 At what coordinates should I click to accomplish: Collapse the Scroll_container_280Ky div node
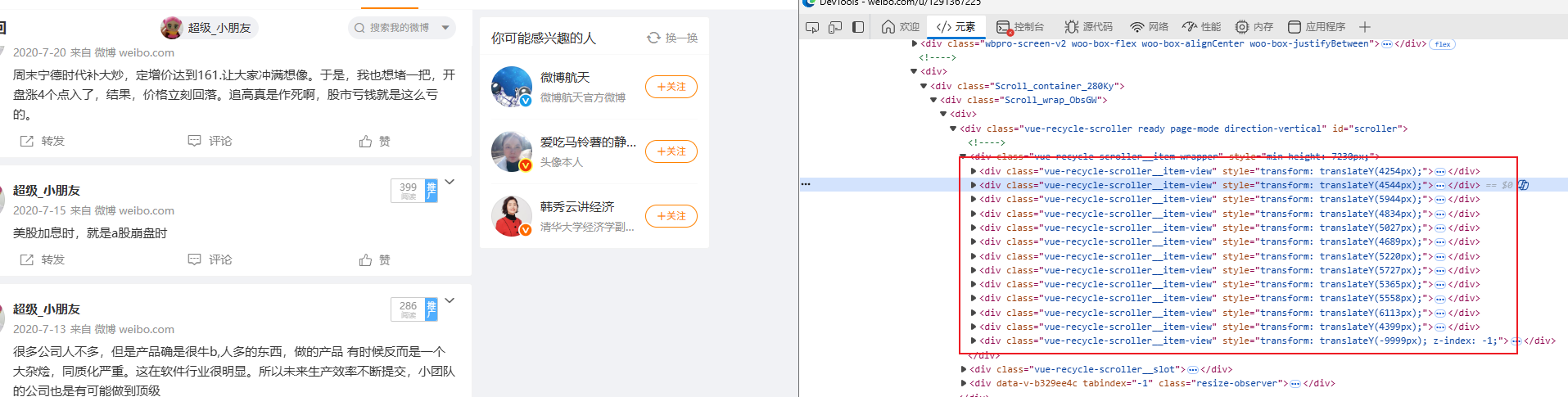pos(924,86)
